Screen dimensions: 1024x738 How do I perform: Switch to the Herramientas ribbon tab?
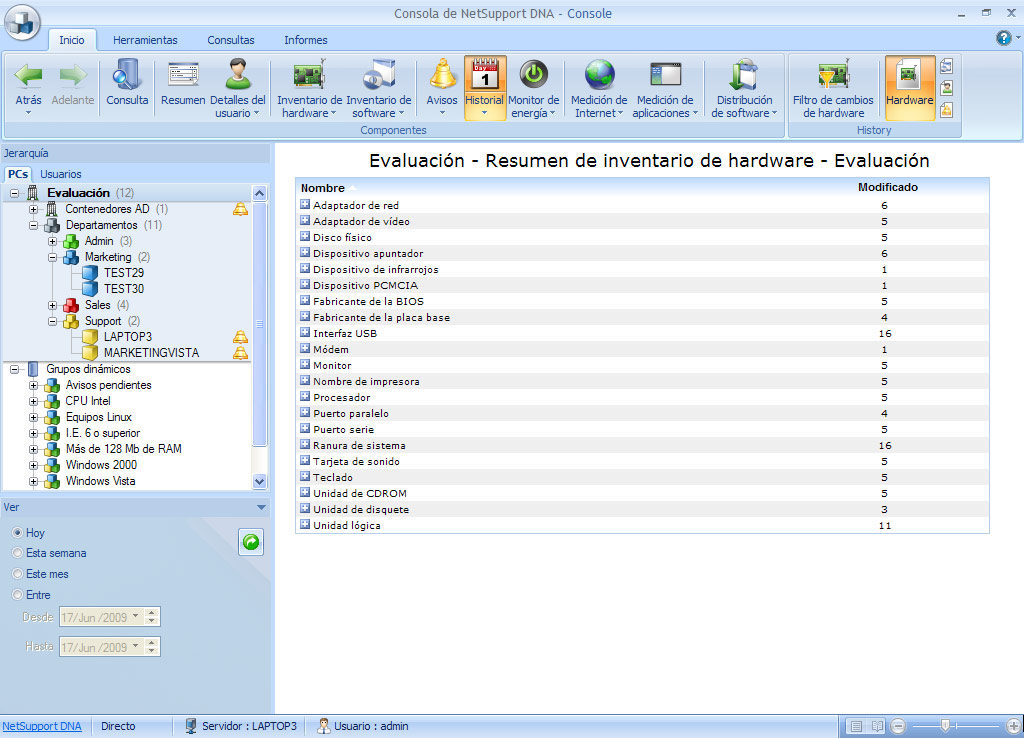145,40
